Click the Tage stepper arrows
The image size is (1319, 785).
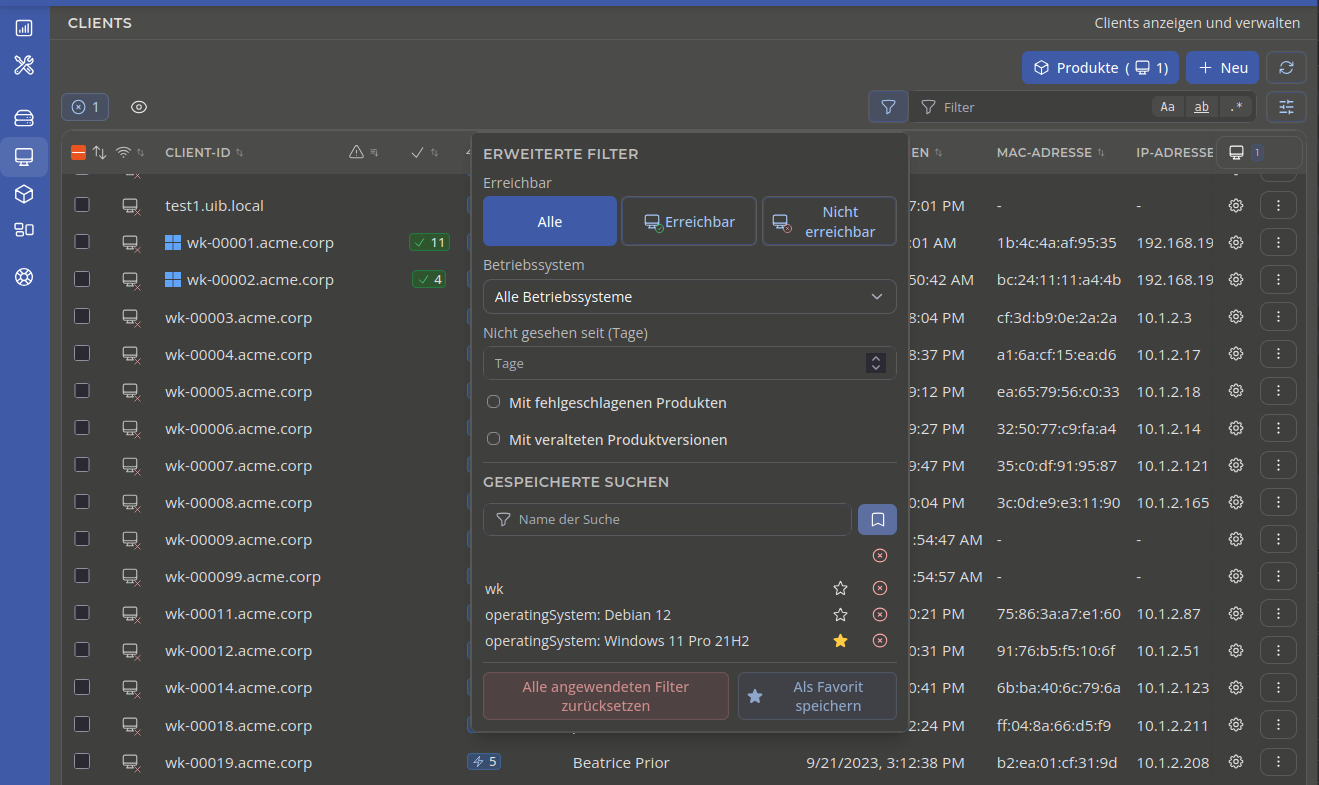pyautogui.click(x=876, y=364)
